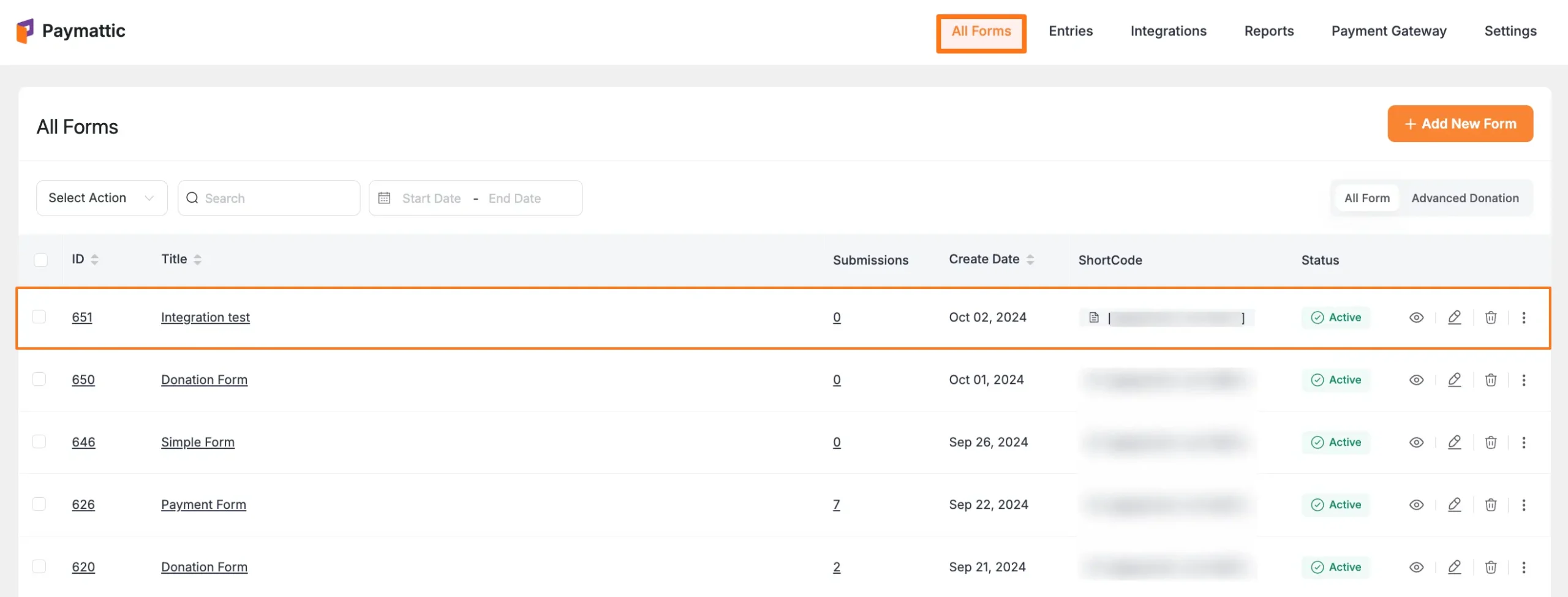This screenshot has width=1568, height=597.
Task: Open the Integration test form title link
Action: pos(205,317)
